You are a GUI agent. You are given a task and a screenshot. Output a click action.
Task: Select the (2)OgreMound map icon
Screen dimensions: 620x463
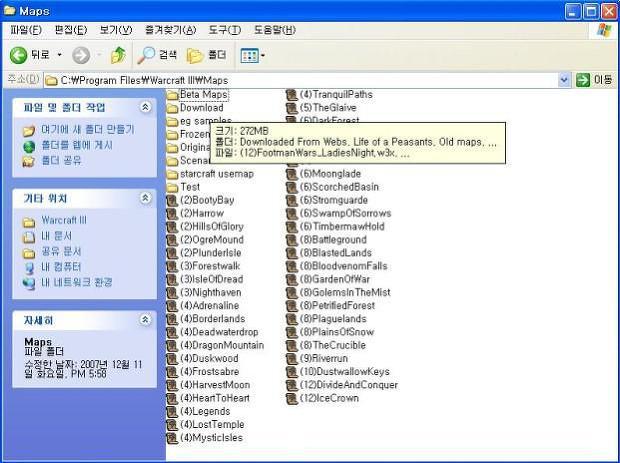[x=172, y=240]
